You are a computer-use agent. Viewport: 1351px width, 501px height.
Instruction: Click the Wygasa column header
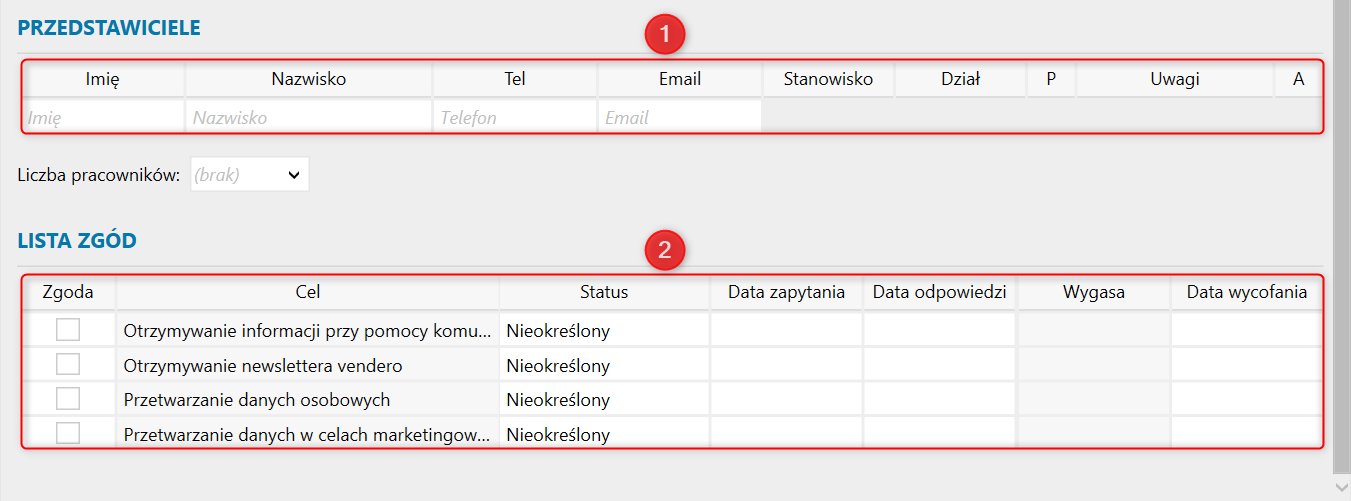click(1093, 292)
